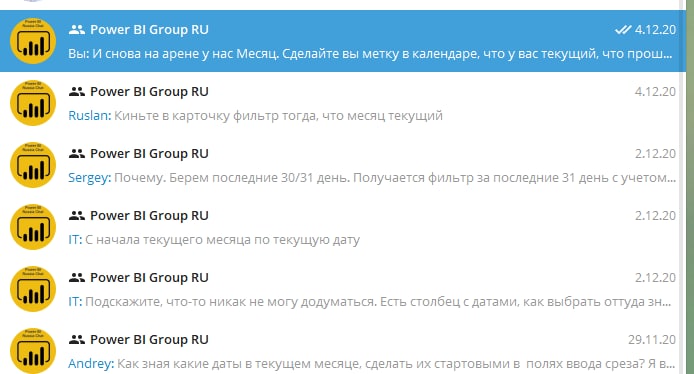Viewport: 694px width, 374px height.
Task: Click 'Power BI Group RU' title in the highlighted row
Action: point(149,30)
